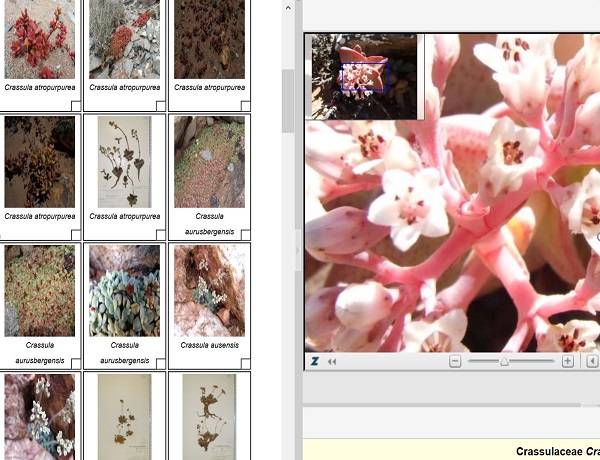Open Crassula aurusbergensis red-green mat thumbnail
This screenshot has width=600, height=460.
click(x=40, y=291)
